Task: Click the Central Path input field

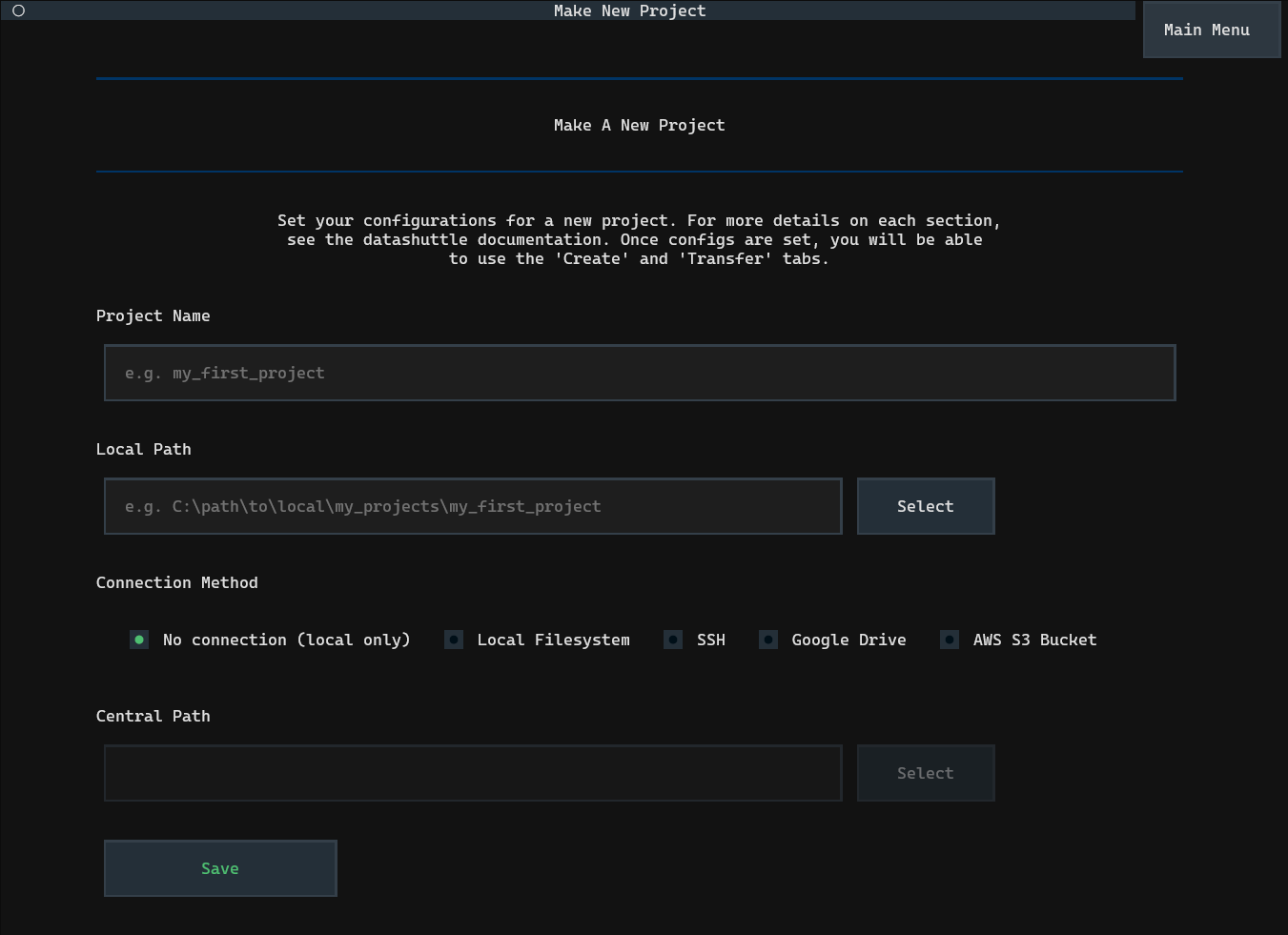Action: [x=472, y=773]
